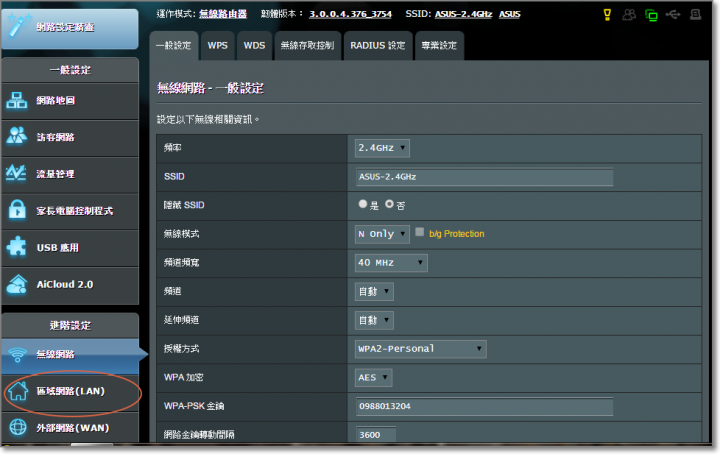Click the 無線路由器 operation mode link
This screenshot has height=454, width=720.
point(223,14)
